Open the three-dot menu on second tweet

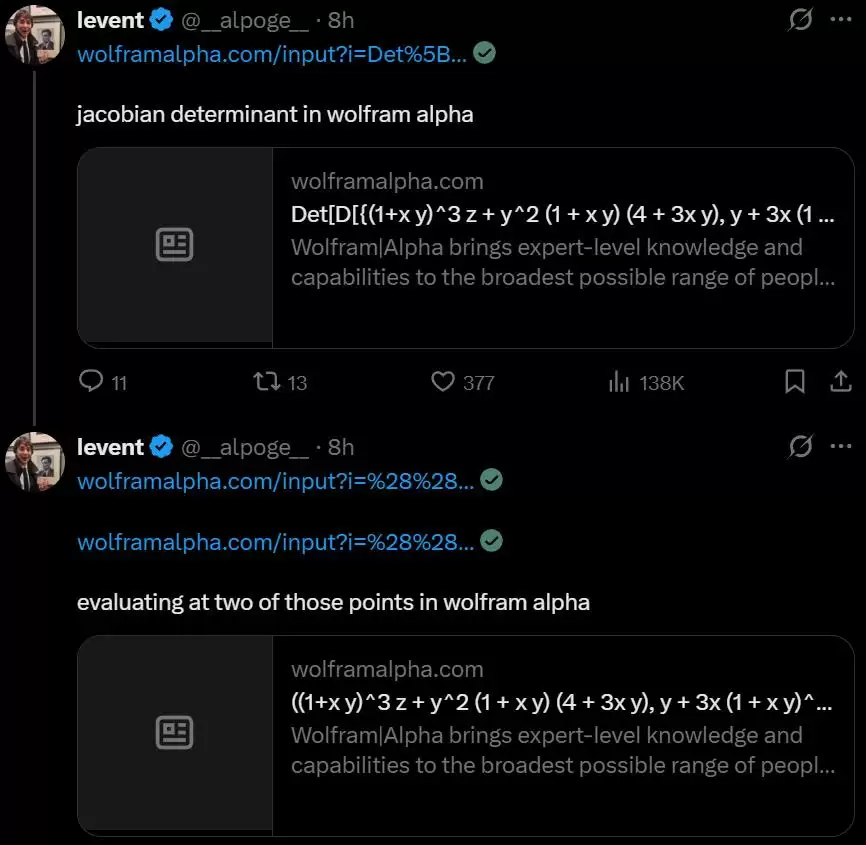click(x=841, y=446)
